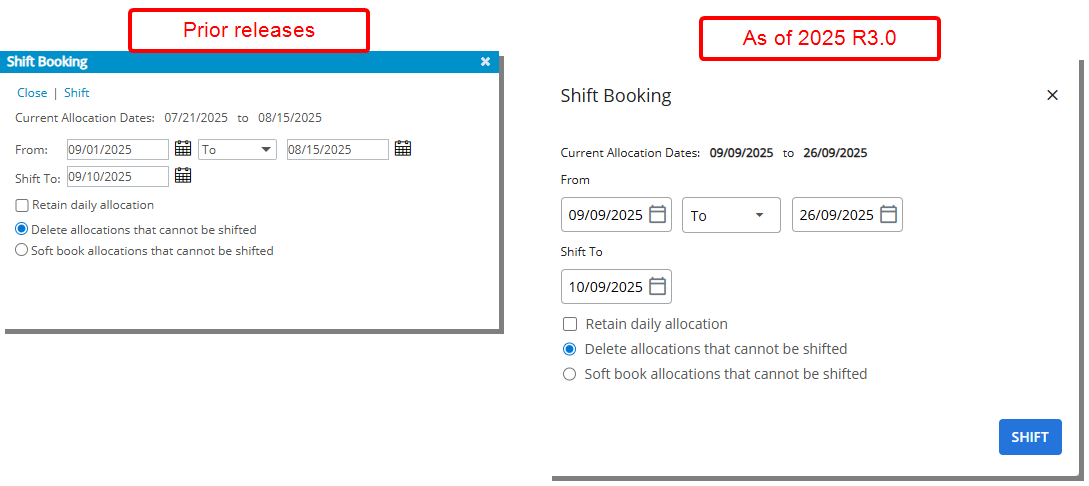Select Soft book allocations radio in prior dialog
The width and height of the screenshot is (1089, 486).
click(x=22, y=250)
